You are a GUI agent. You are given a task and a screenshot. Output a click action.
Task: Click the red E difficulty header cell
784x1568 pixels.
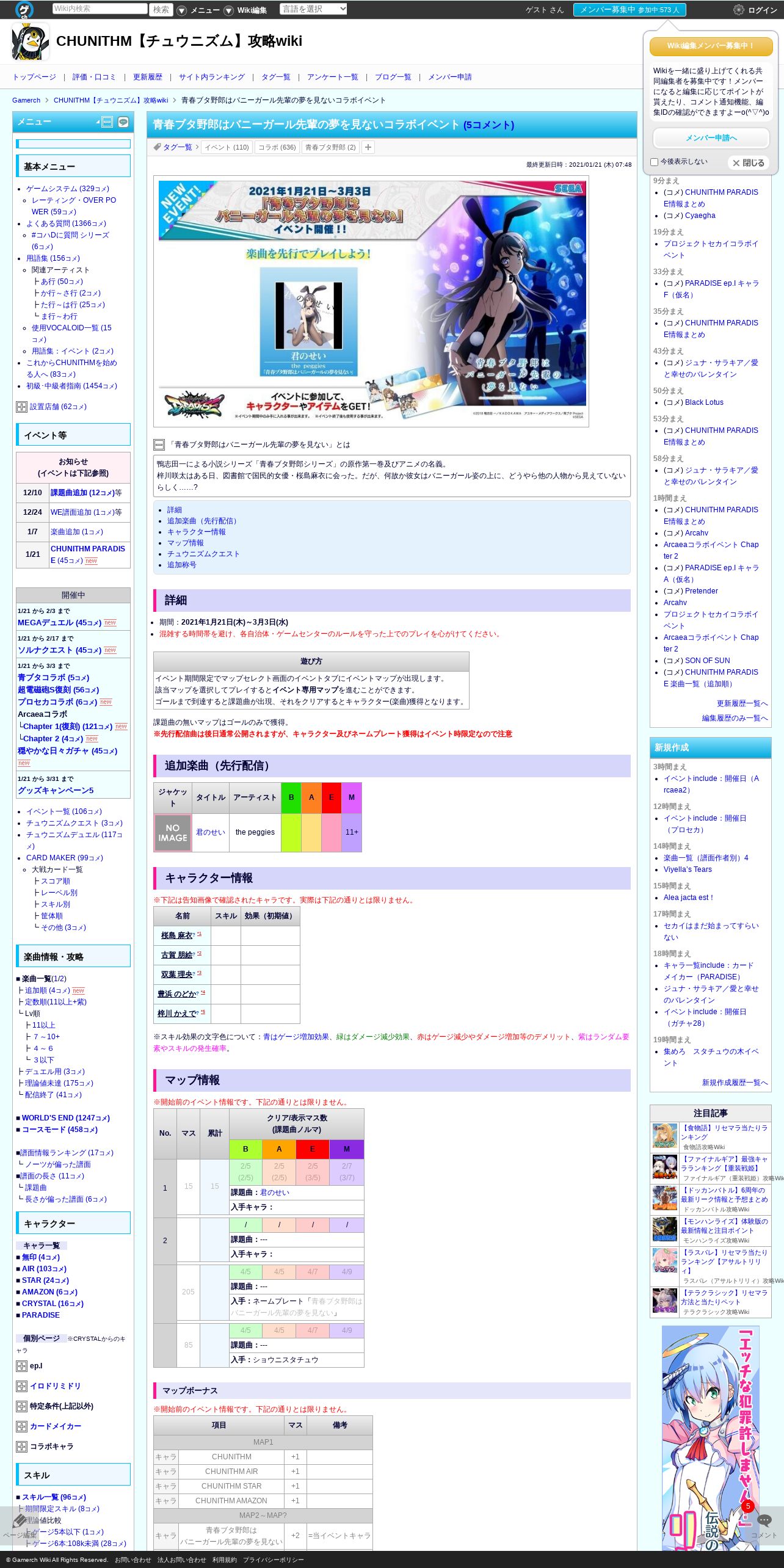coord(332,797)
